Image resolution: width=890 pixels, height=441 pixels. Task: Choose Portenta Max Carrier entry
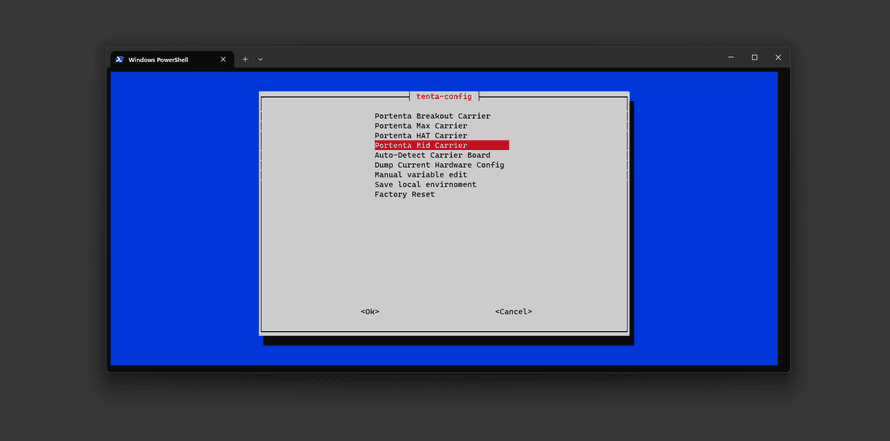point(420,126)
